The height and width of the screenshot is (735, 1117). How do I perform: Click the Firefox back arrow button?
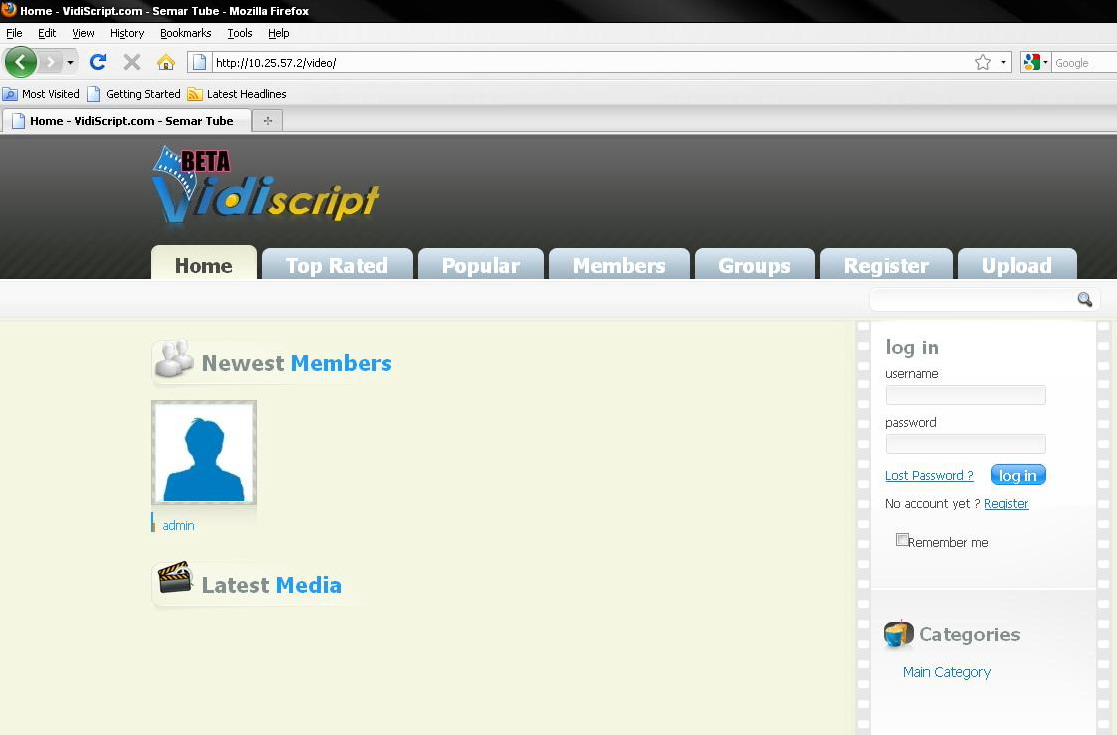(21, 63)
